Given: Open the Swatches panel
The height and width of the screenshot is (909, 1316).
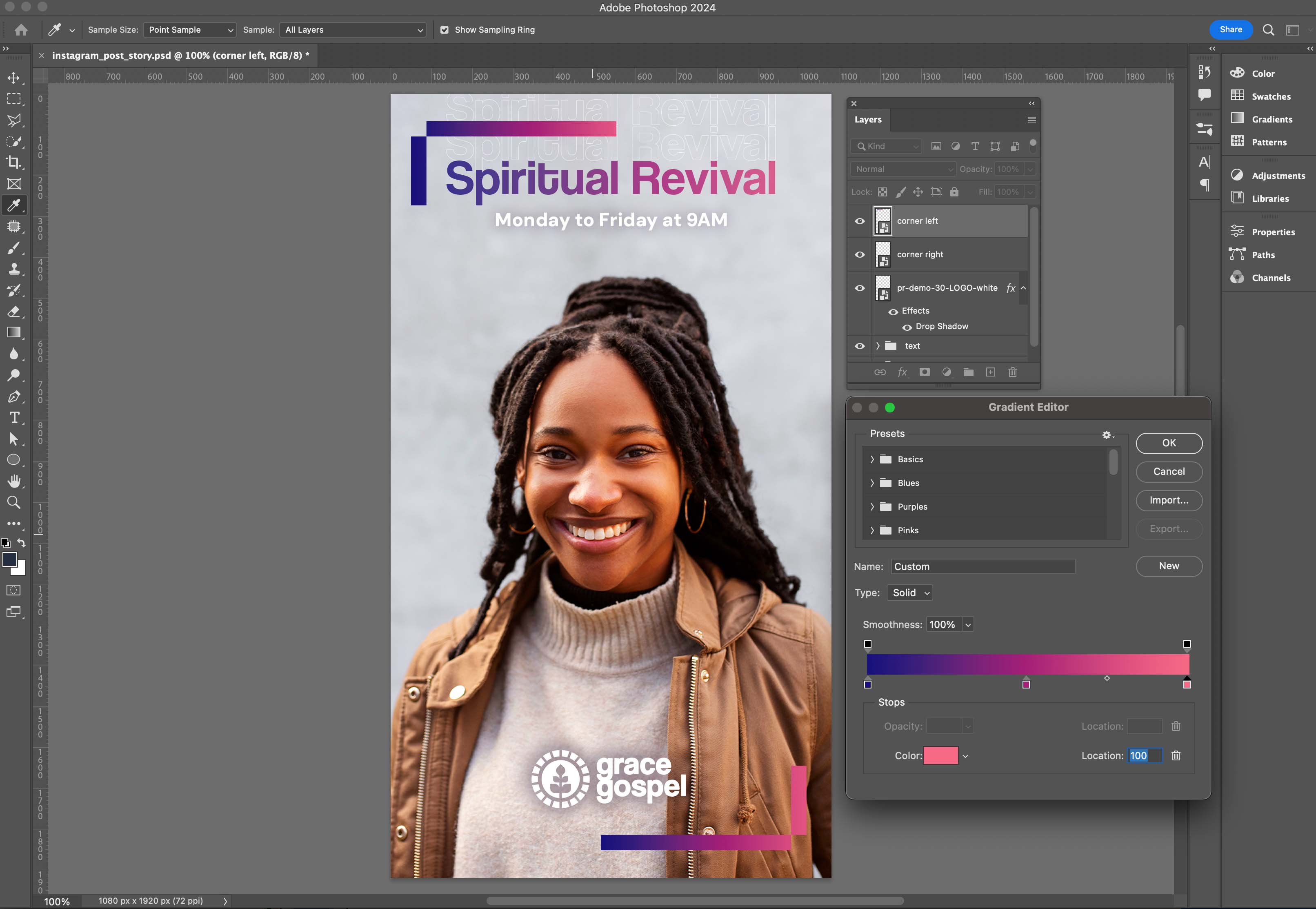Looking at the screenshot, I should coord(1270,96).
